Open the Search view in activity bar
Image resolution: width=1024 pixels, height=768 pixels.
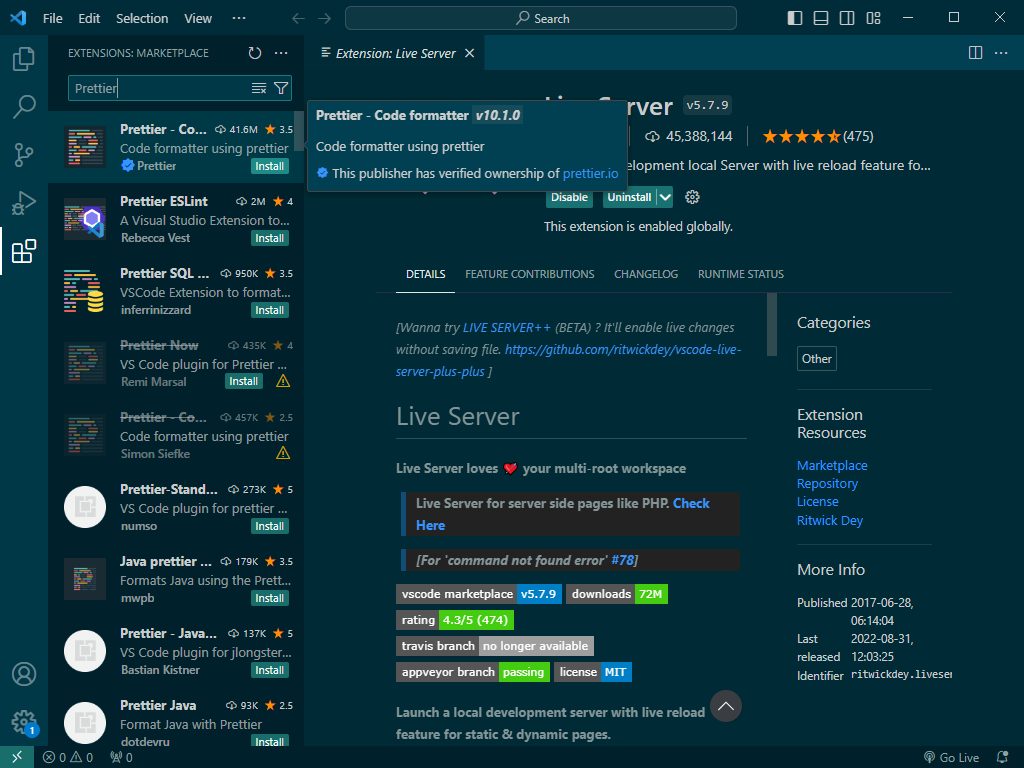[x=24, y=106]
